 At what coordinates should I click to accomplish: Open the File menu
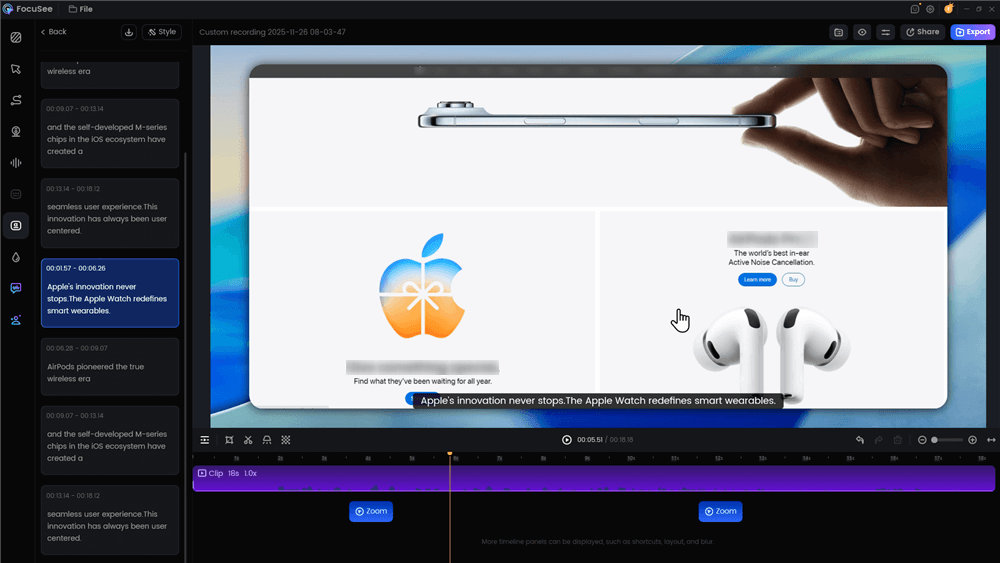click(x=81, y=9)
